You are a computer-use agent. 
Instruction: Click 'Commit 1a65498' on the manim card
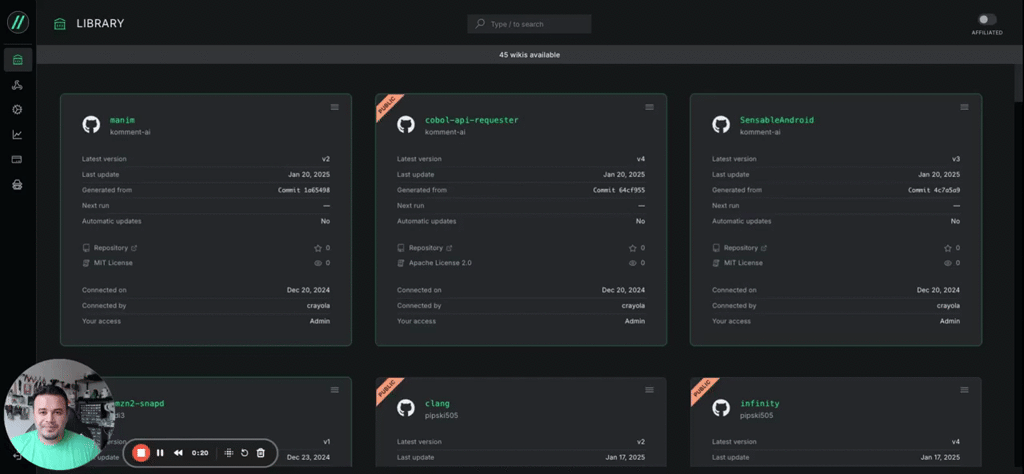click(304, 190)
